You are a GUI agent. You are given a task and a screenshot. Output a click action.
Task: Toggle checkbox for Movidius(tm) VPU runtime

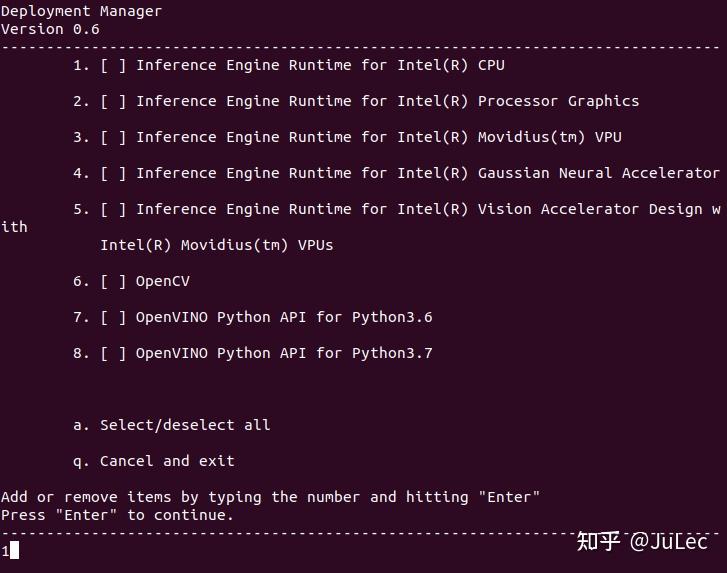click(113, 138)
